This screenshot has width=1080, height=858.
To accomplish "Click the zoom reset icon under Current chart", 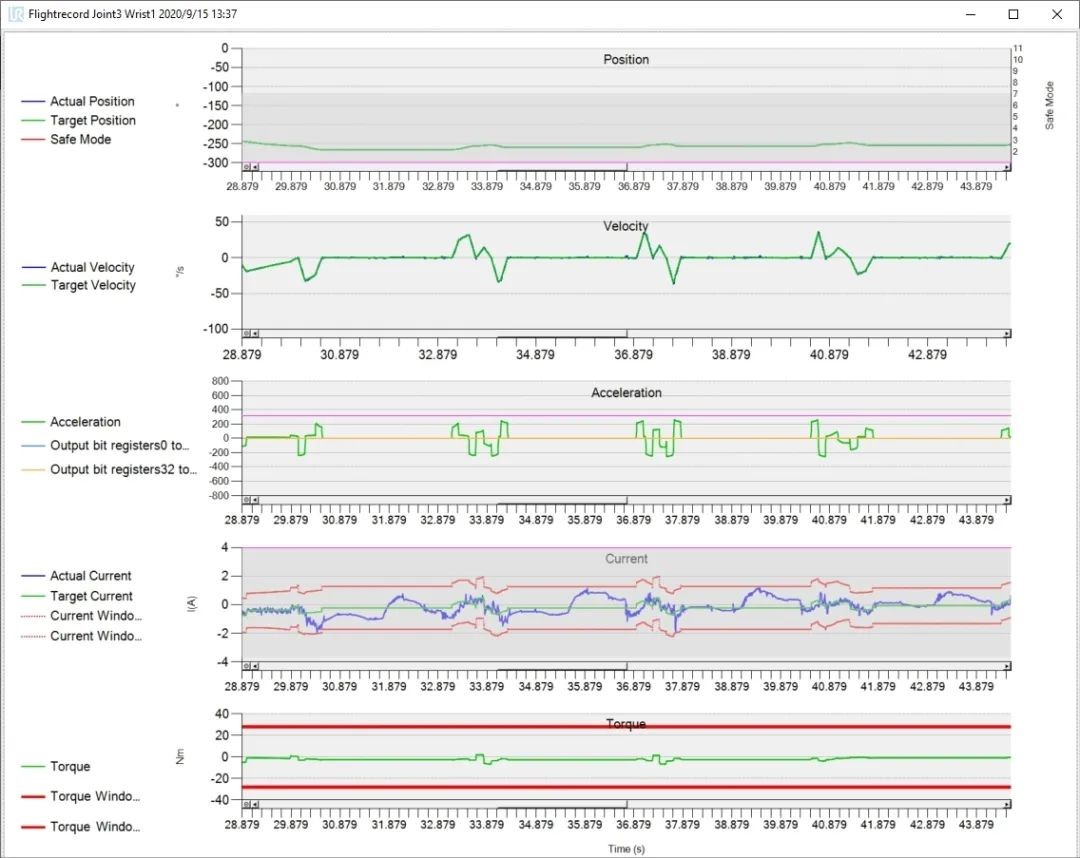I will click(x=246, y=667).
